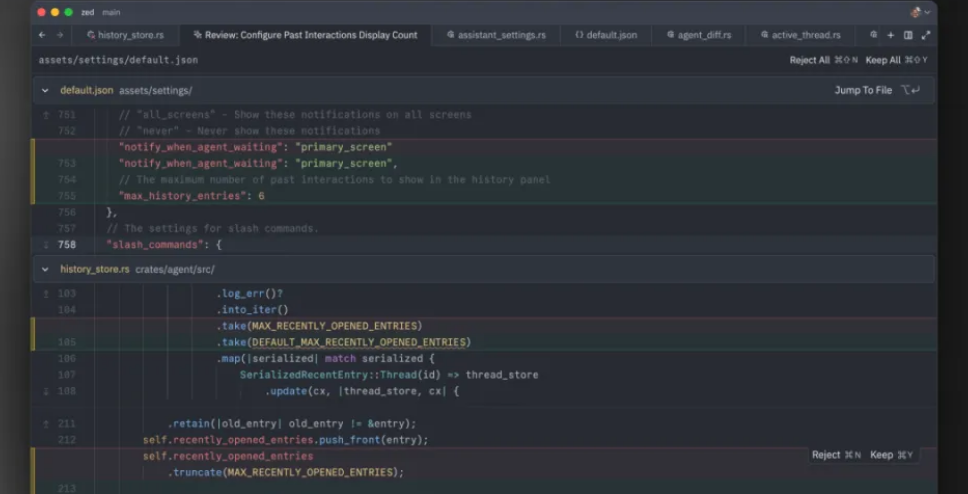Click the split pane icon
This screenshot has width=968, height=494.
[x=908, y=35]
